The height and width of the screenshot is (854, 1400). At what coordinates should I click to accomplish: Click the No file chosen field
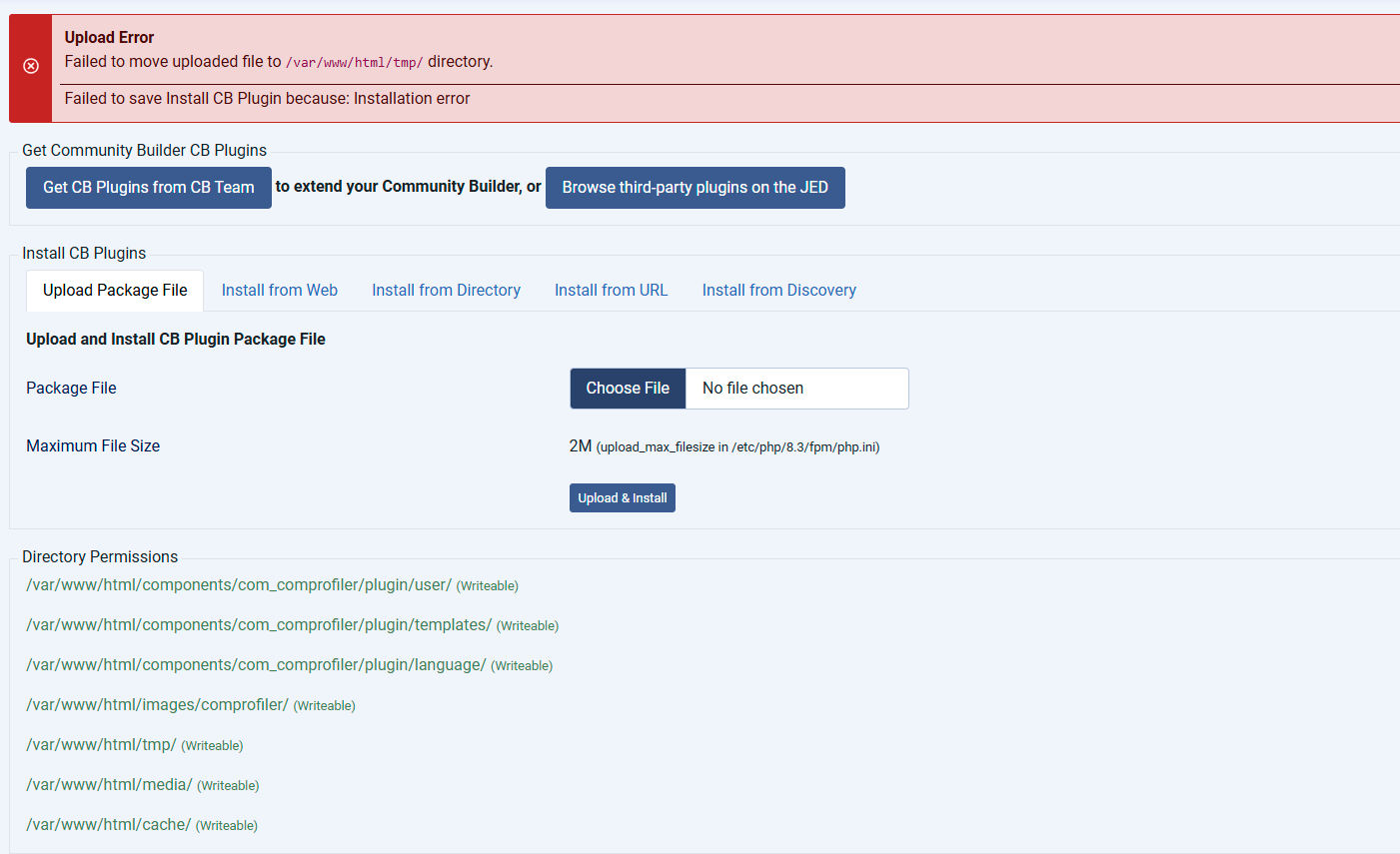(x=796, y=389)
